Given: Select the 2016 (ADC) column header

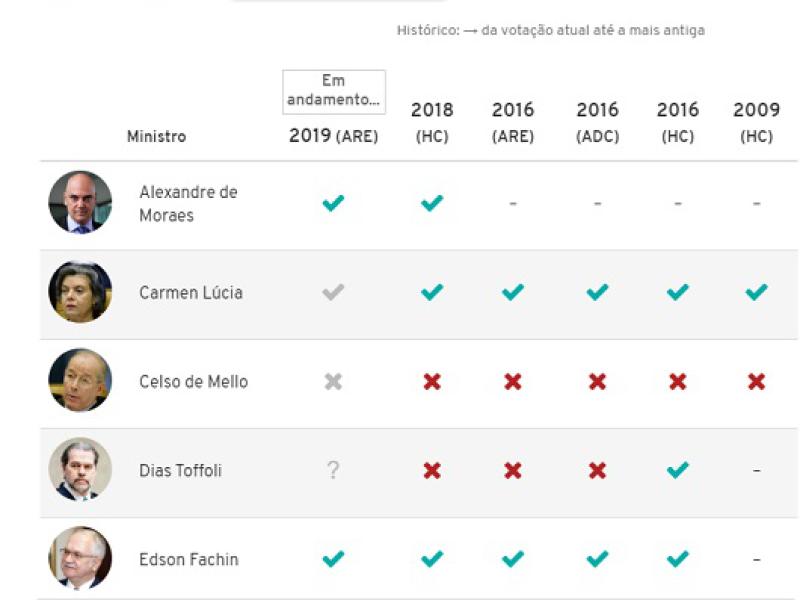Looking at the screenshot, I should (x=597, y=122).
